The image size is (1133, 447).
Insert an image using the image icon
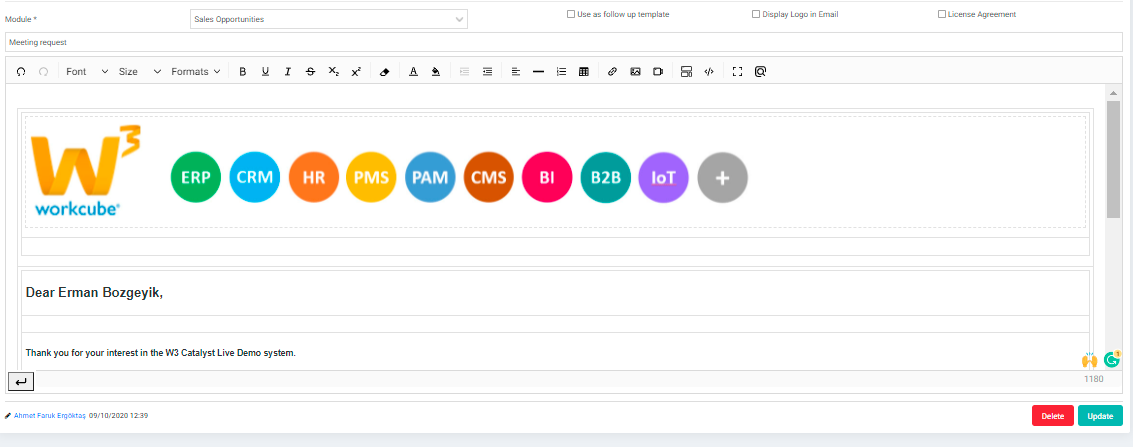click(x=635, y=71)
